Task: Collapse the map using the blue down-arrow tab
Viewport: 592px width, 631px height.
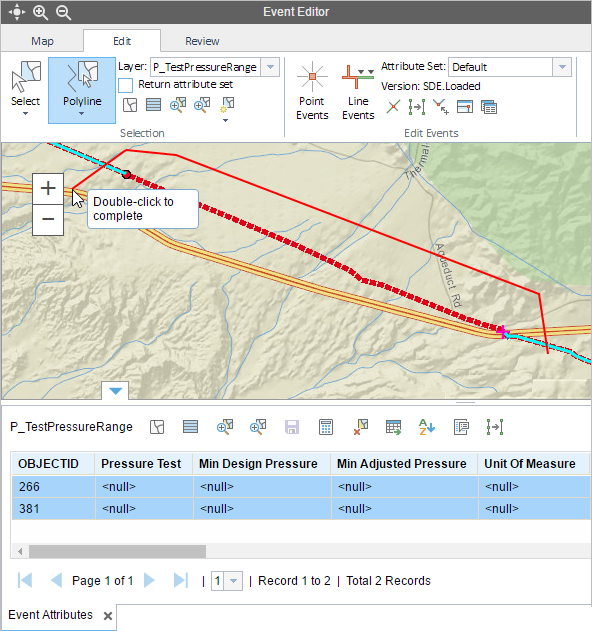Action: click(116, 391)
